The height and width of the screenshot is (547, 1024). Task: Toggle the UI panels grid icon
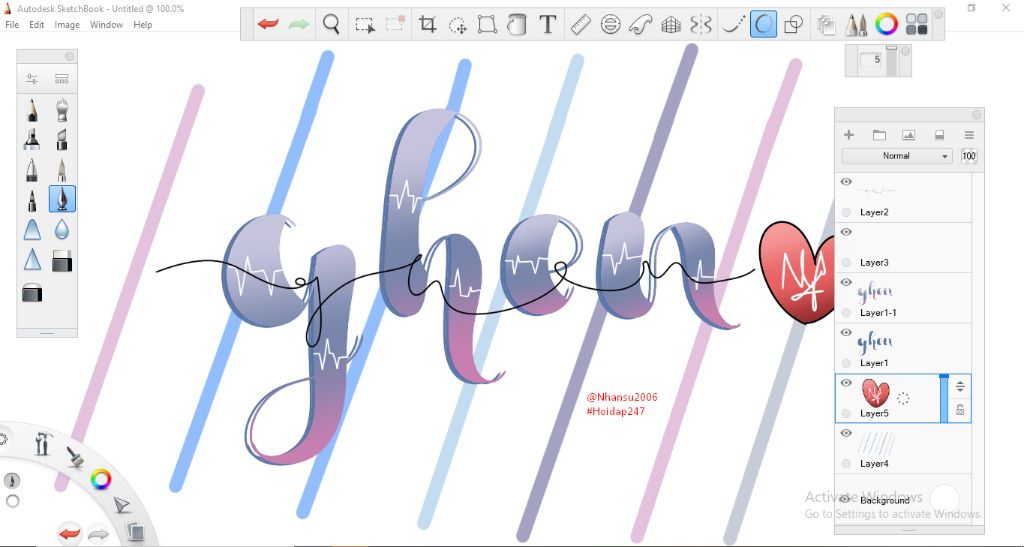[x=917, y=25]
